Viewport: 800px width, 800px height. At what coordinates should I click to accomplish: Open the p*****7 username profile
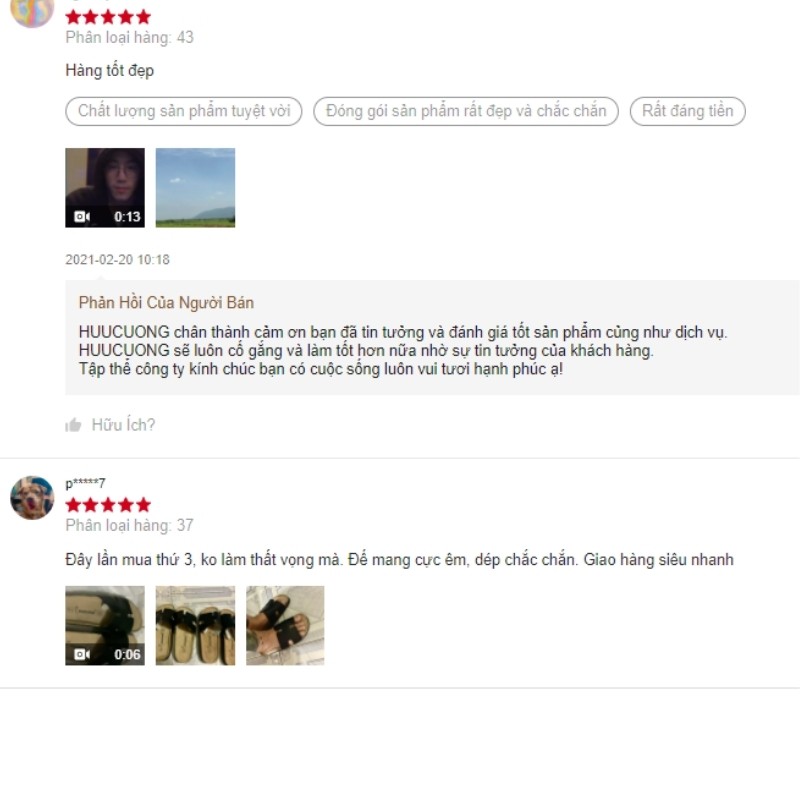pyautogui.click(x=85, y=483)
